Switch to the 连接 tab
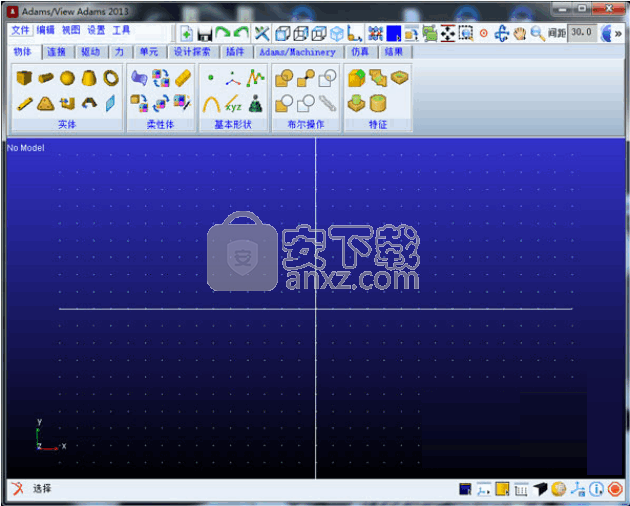This screenshot has width=630, height=506. tap(56, 52)
